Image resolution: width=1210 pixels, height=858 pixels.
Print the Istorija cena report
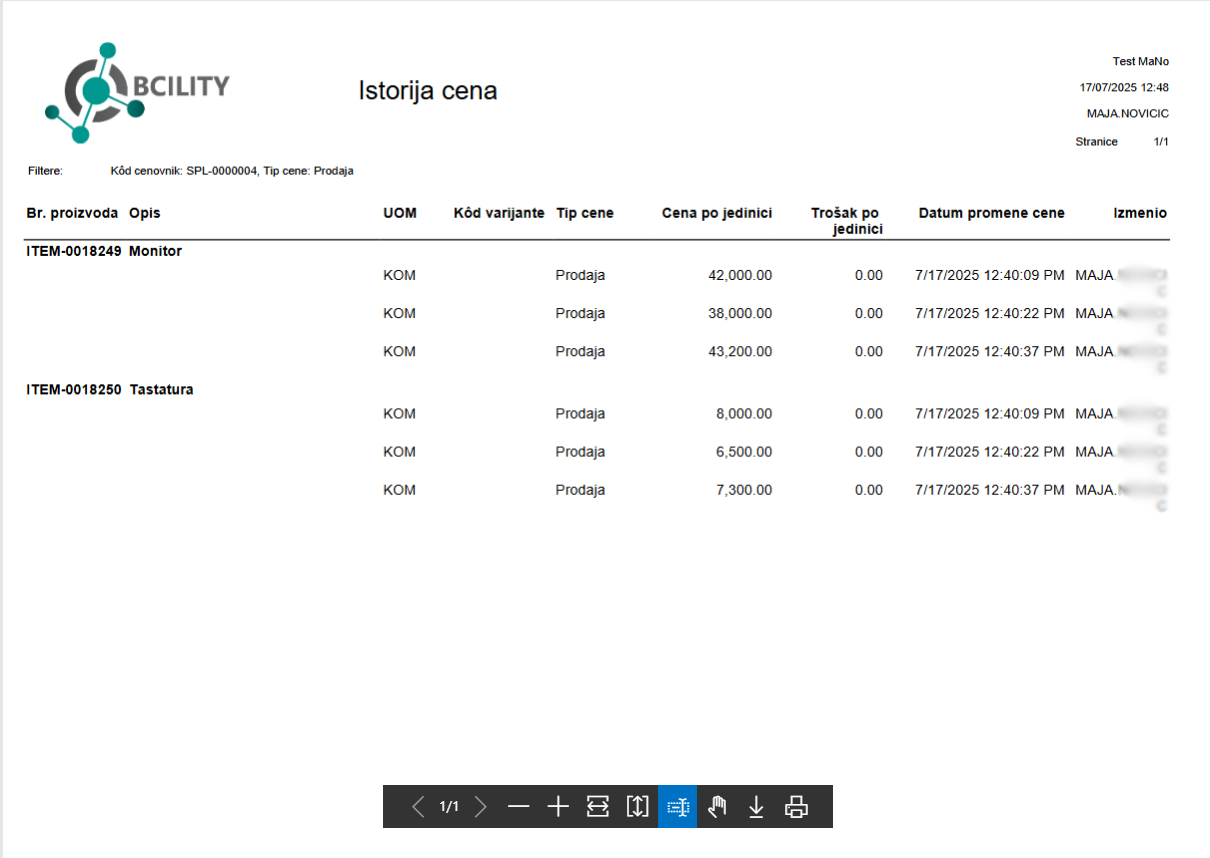click(796, 807)
